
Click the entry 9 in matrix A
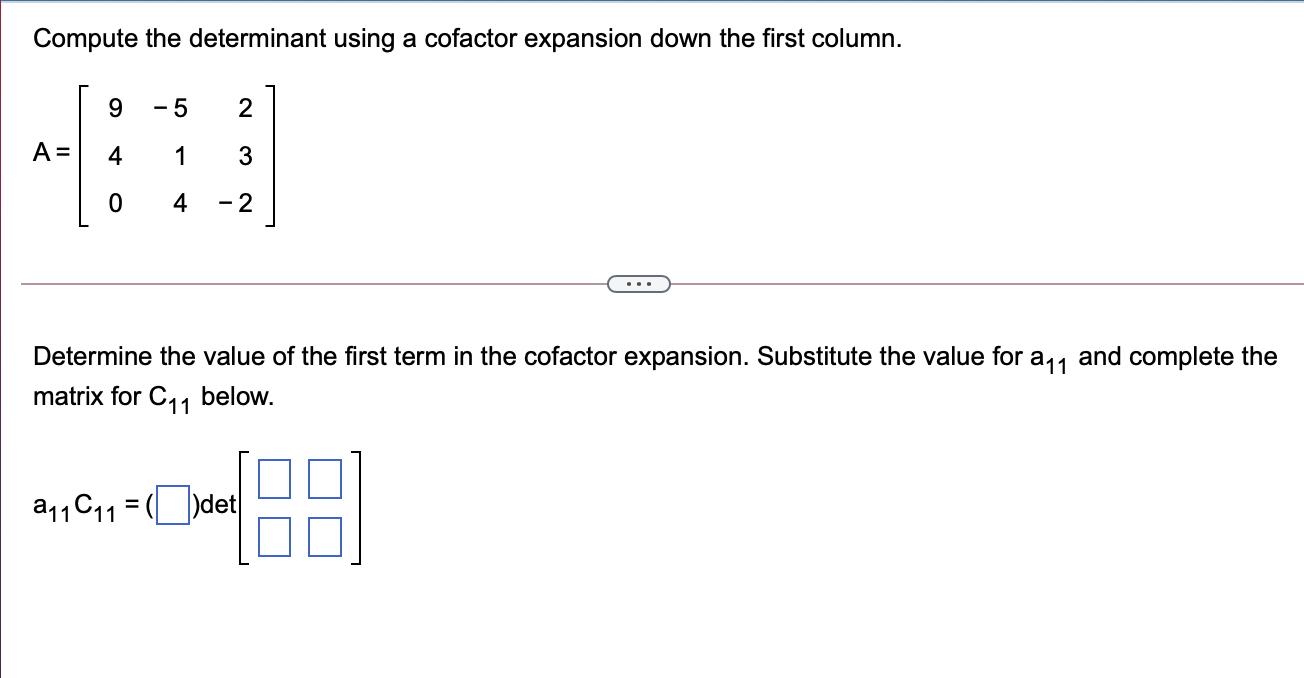(x=116, y=109)
